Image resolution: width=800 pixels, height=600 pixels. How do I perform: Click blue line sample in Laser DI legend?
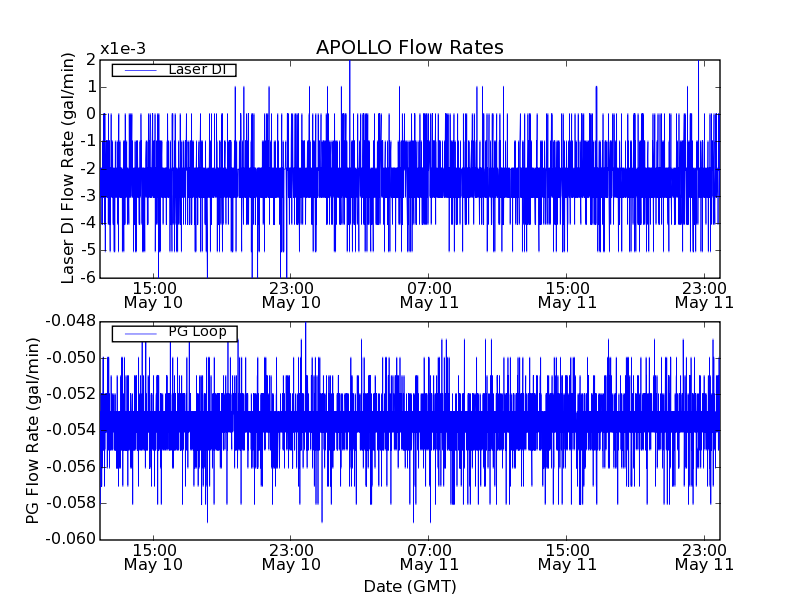[139, 70]
